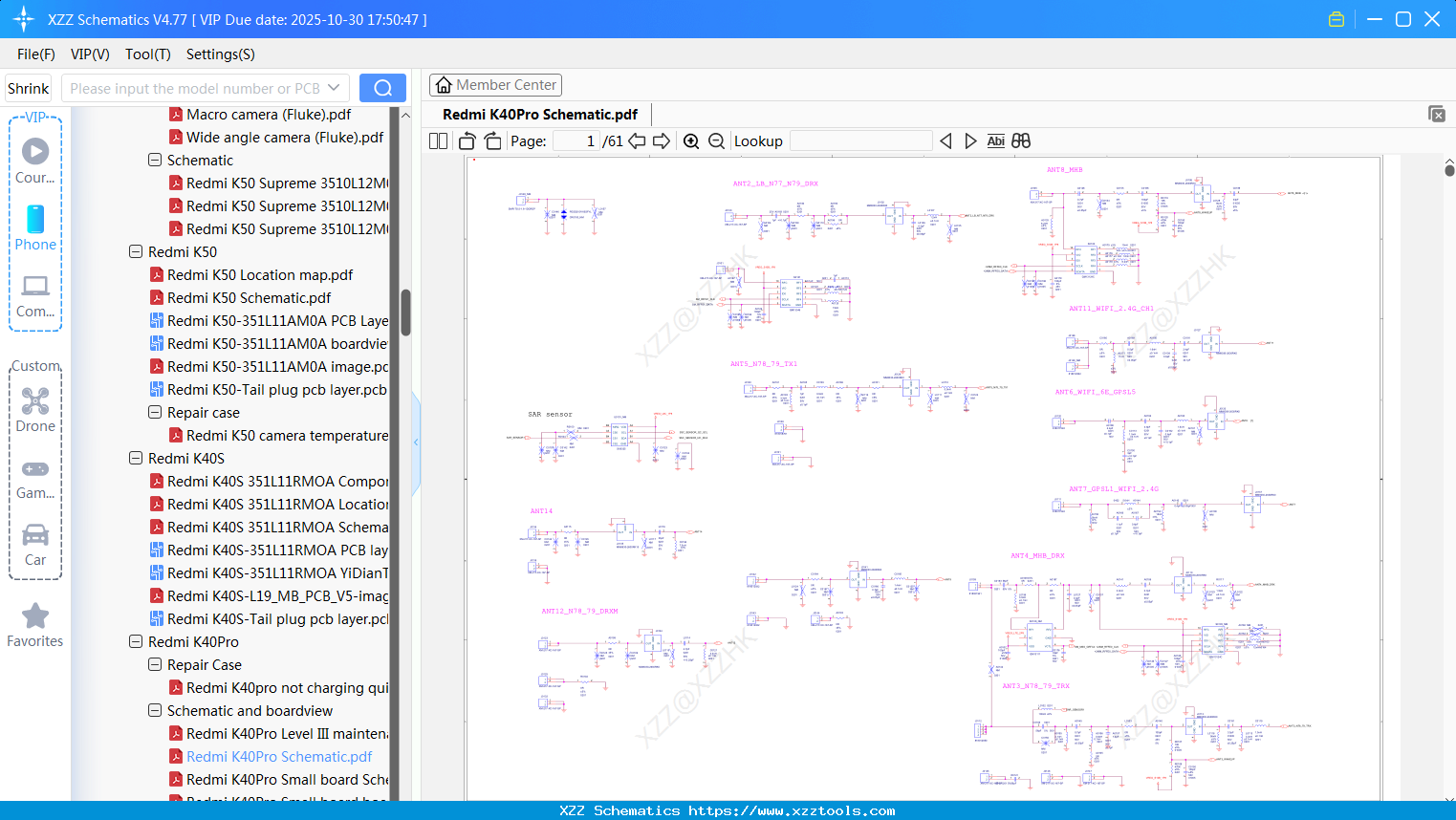Collapse the Redmi K40Pro tree node
1456x820 pixels.
pyautogui.click(x=136, y=642)
